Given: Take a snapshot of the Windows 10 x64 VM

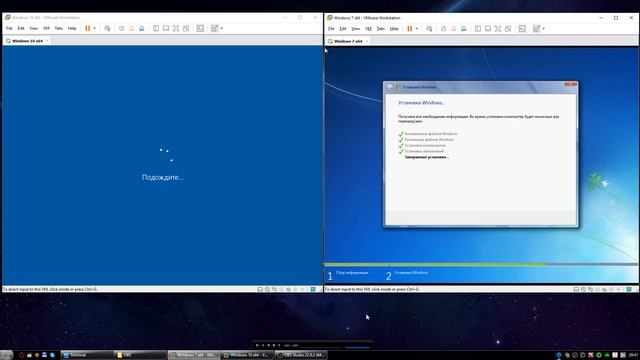Looking at the screenshot, I should pos(121,29).
